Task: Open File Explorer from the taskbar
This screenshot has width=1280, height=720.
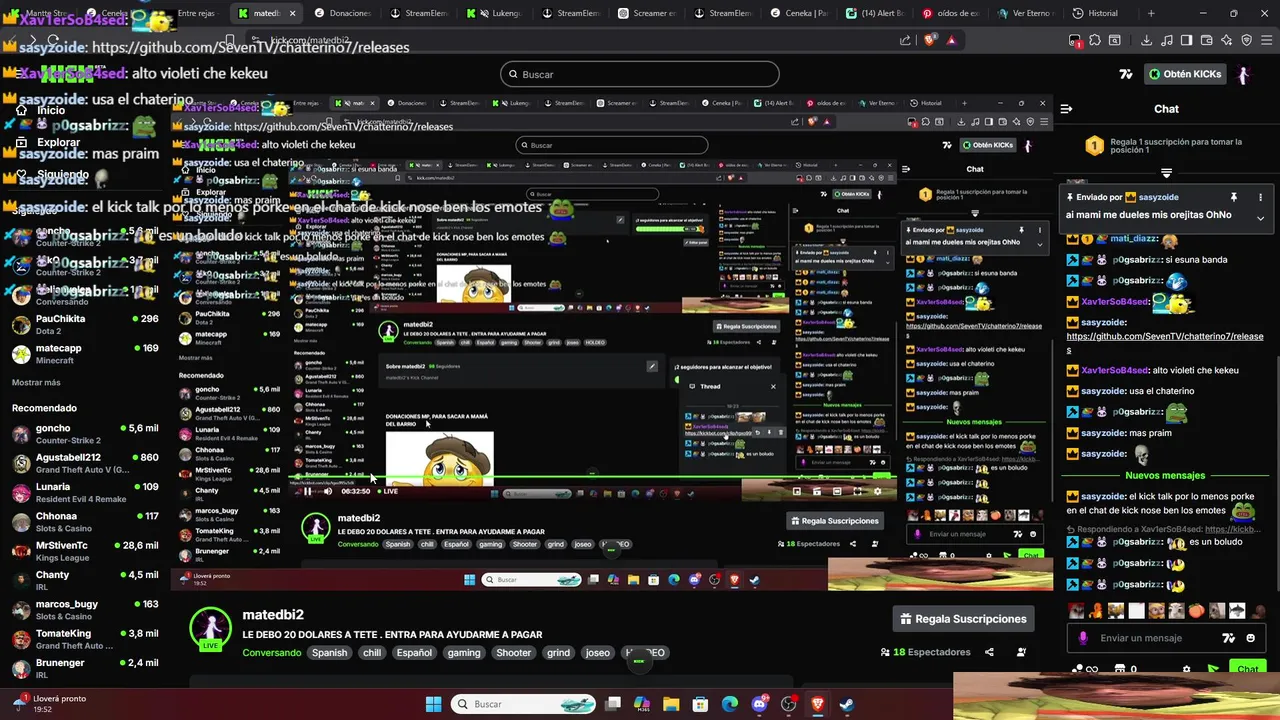Action: tap(671, 704)
